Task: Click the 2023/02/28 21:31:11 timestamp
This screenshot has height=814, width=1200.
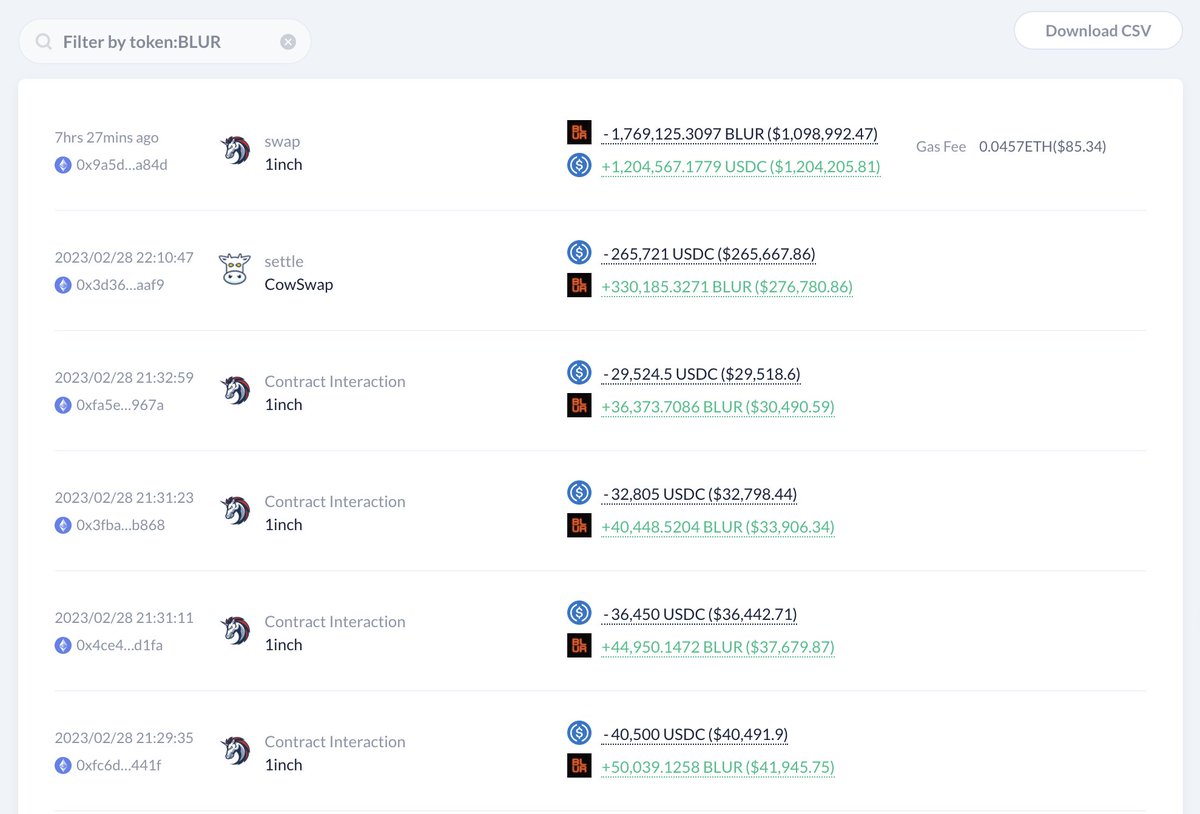Action: [124, 617]
